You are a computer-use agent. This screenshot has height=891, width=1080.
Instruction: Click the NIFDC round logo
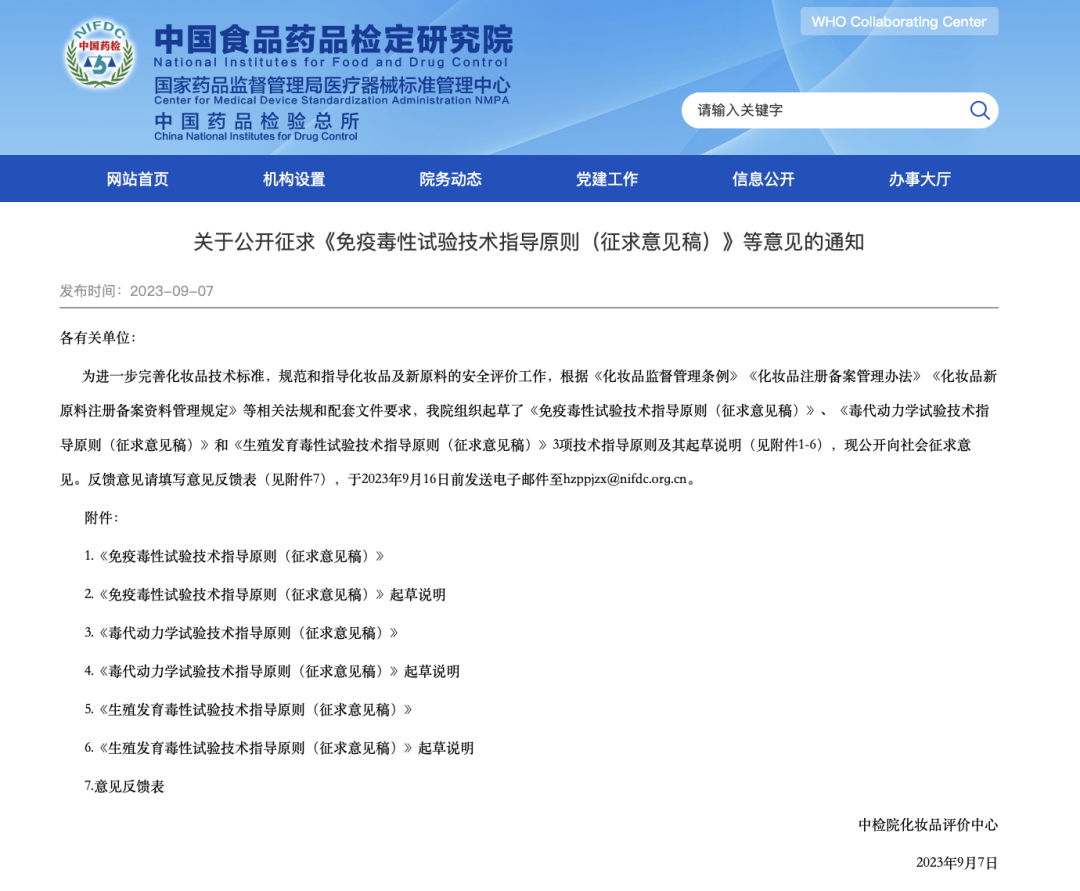pos(99,54)
